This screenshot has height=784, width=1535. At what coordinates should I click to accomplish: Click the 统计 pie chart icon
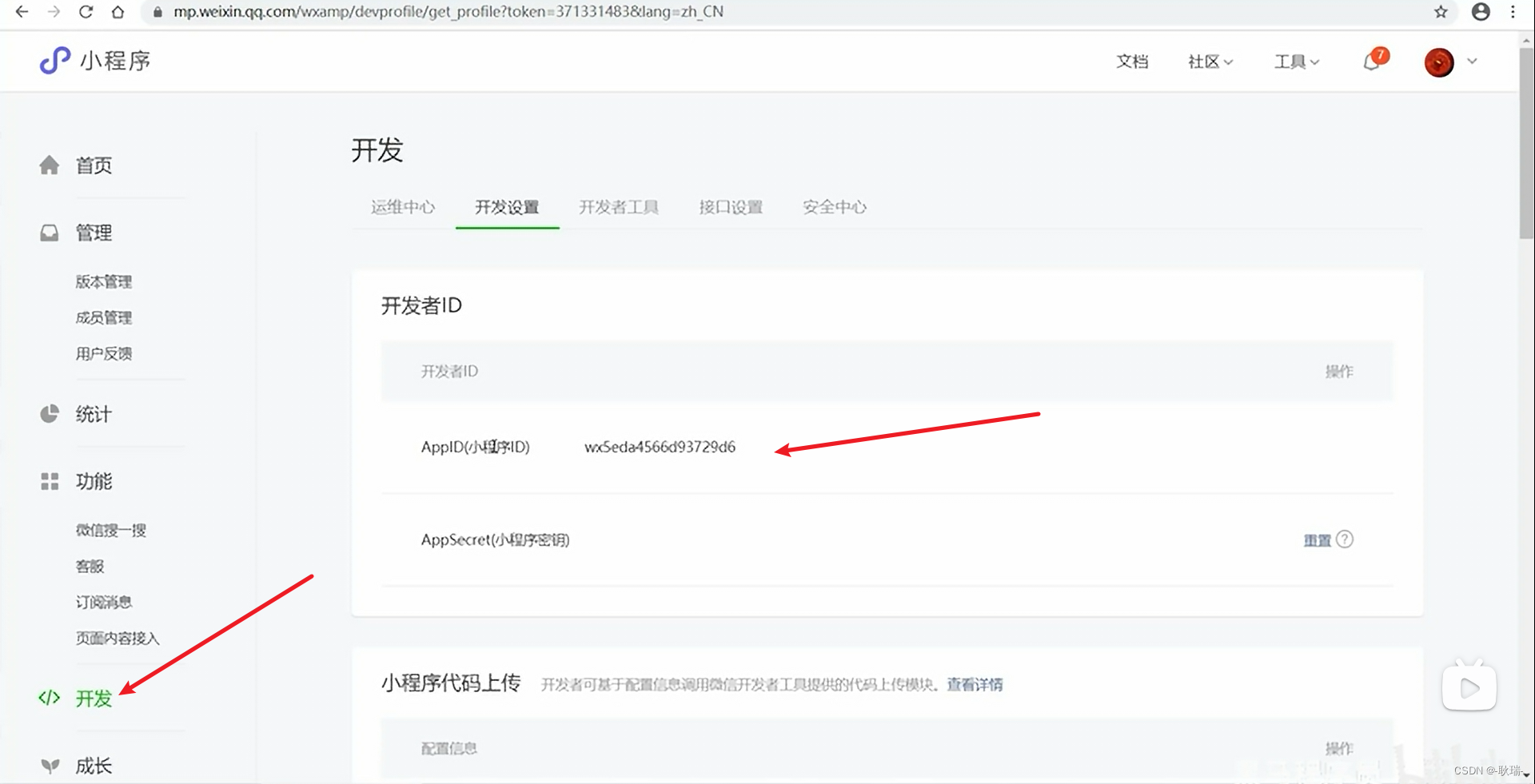click(x=50, y=414)
